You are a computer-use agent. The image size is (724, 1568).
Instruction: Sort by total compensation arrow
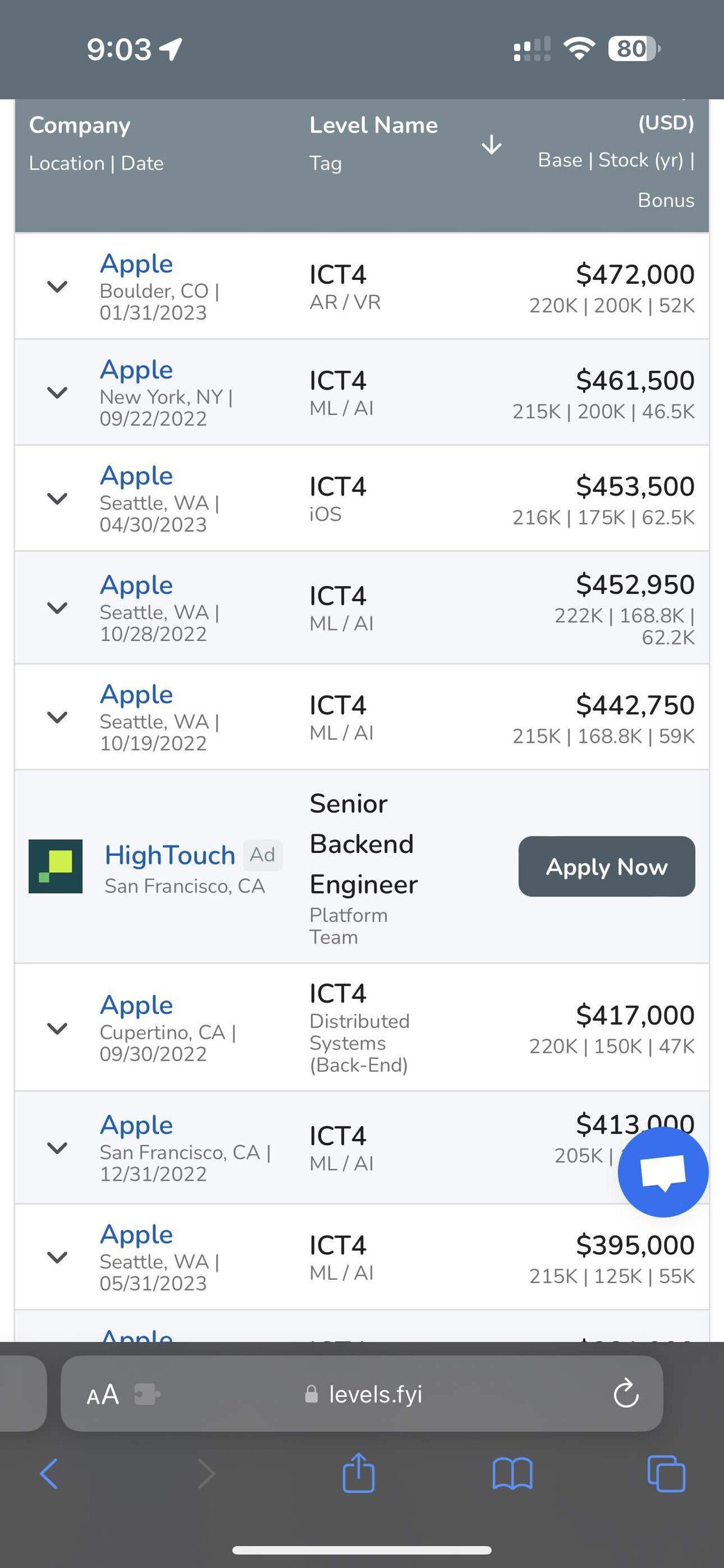(x=491, y=145)
